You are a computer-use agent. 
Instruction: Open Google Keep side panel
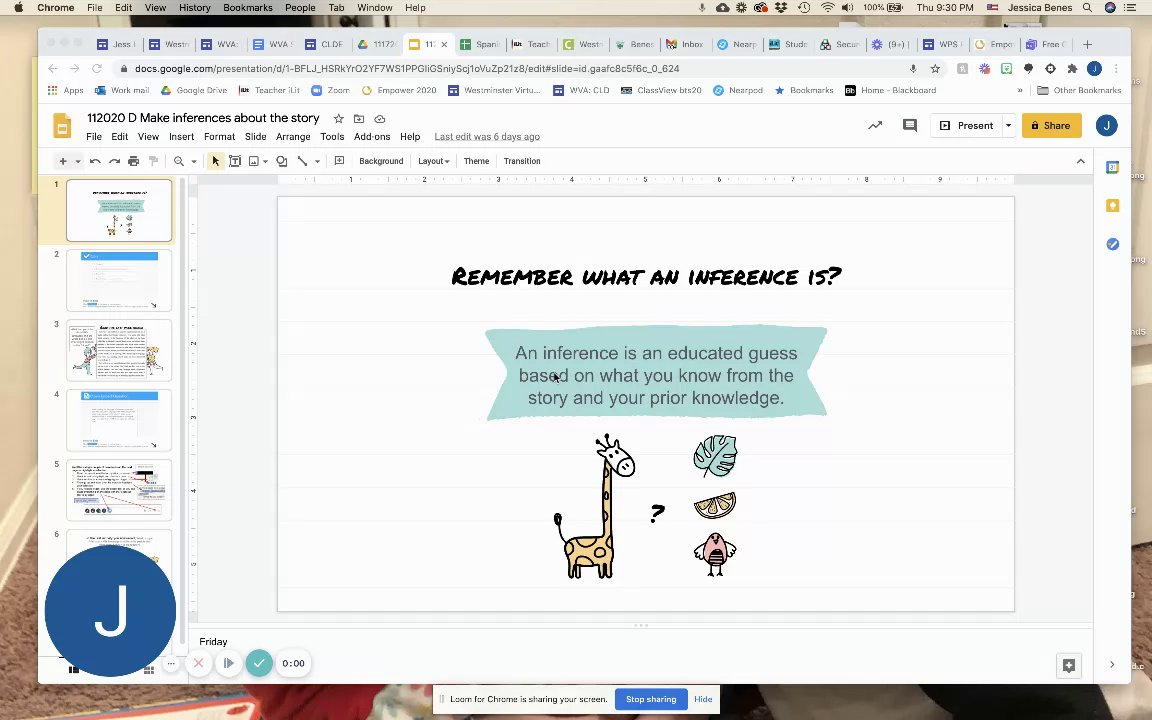(1112, 206)
